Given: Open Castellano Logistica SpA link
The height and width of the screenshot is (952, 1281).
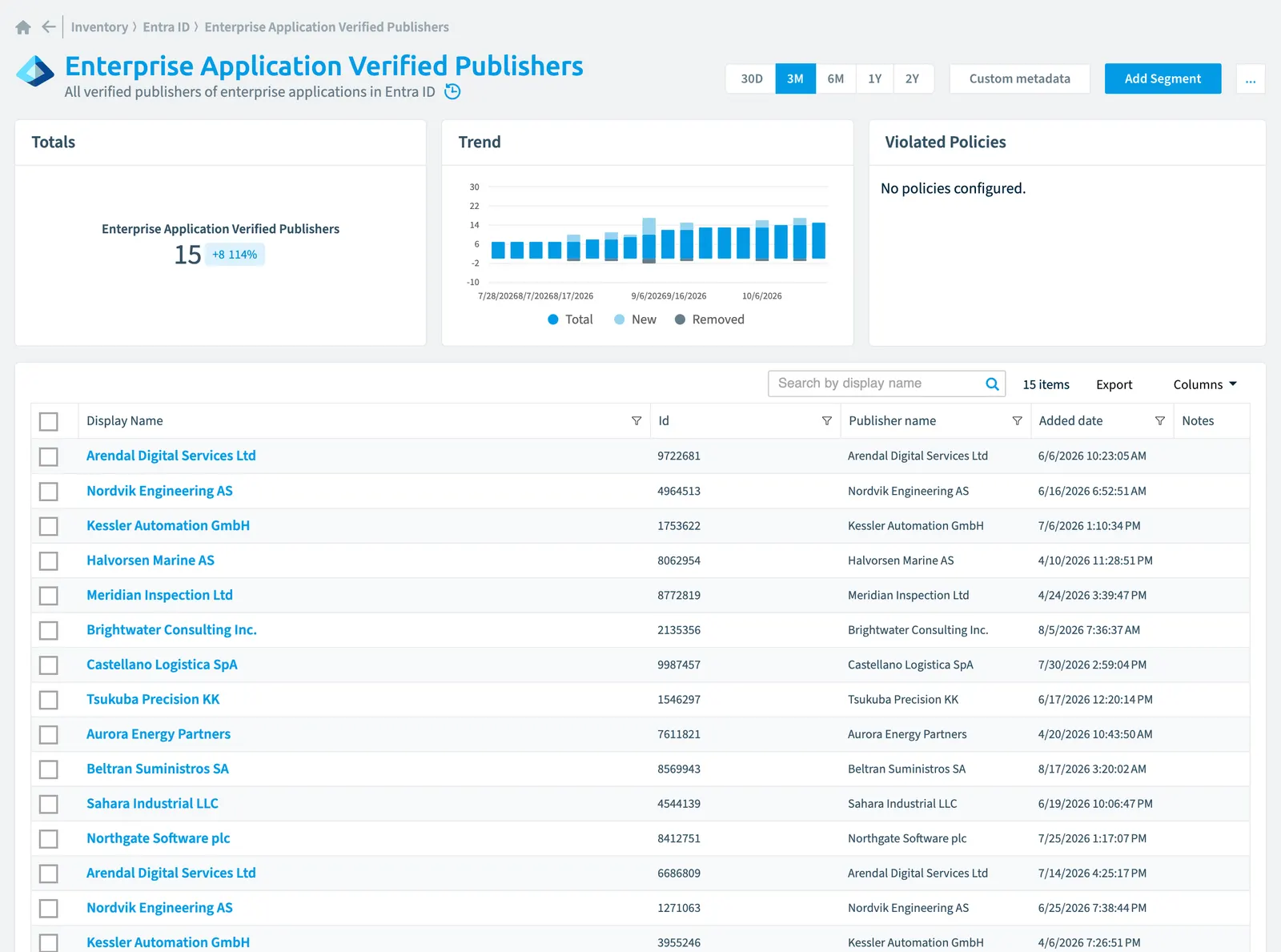Looking at the screenshot, I should (x=162, y=665).
